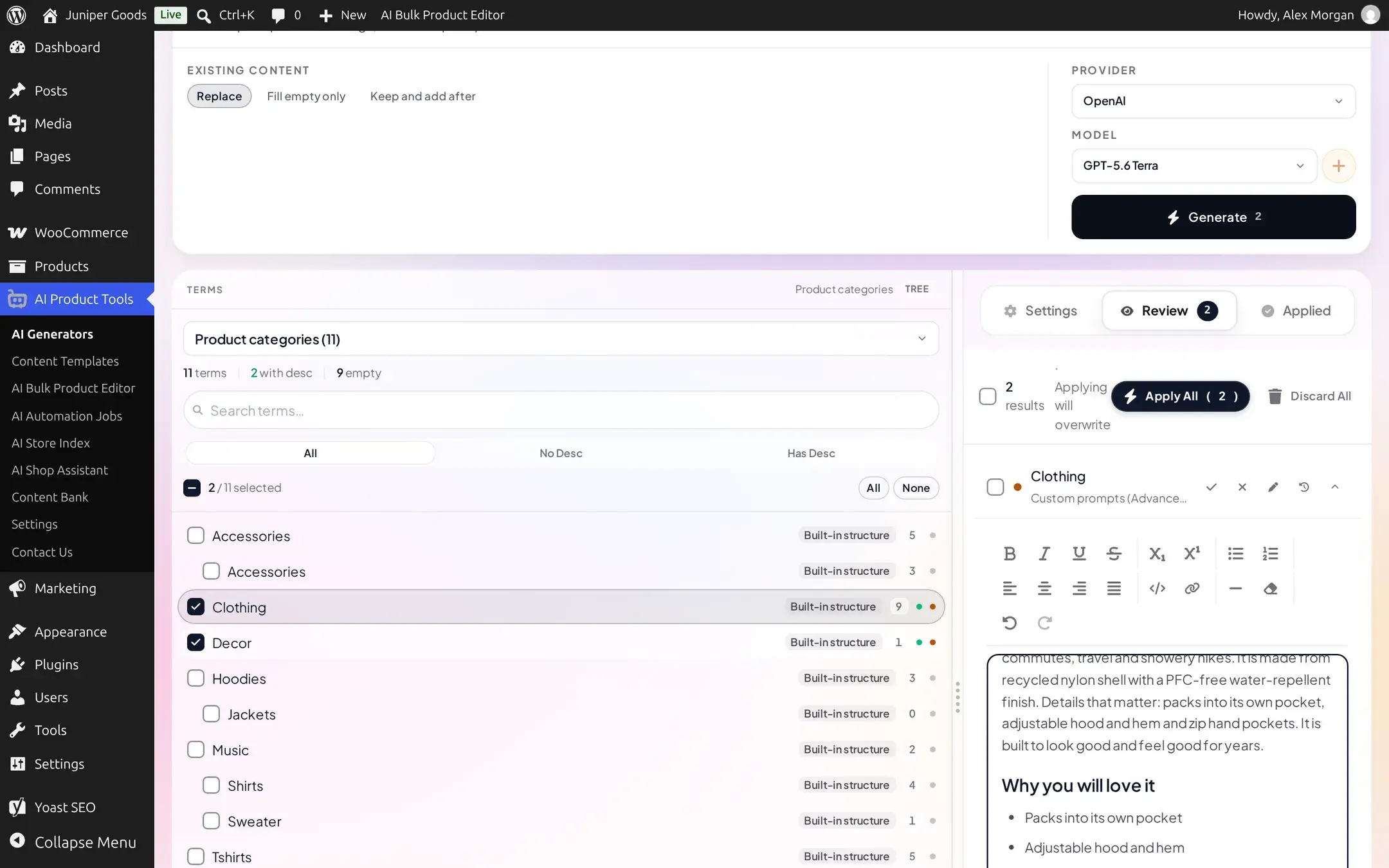Reject the Clothing result with X icon
Image resolution: width=1389 pixels, height=868 pixels.
point(1242,487)
